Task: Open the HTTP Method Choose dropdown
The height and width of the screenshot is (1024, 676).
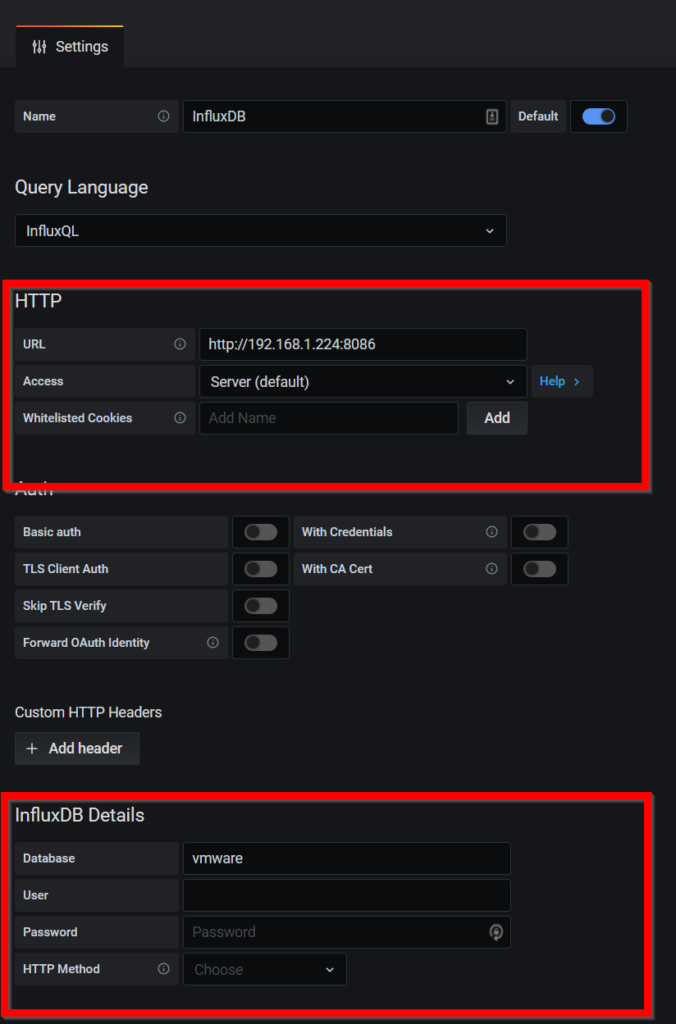Action: click(265, 969)
